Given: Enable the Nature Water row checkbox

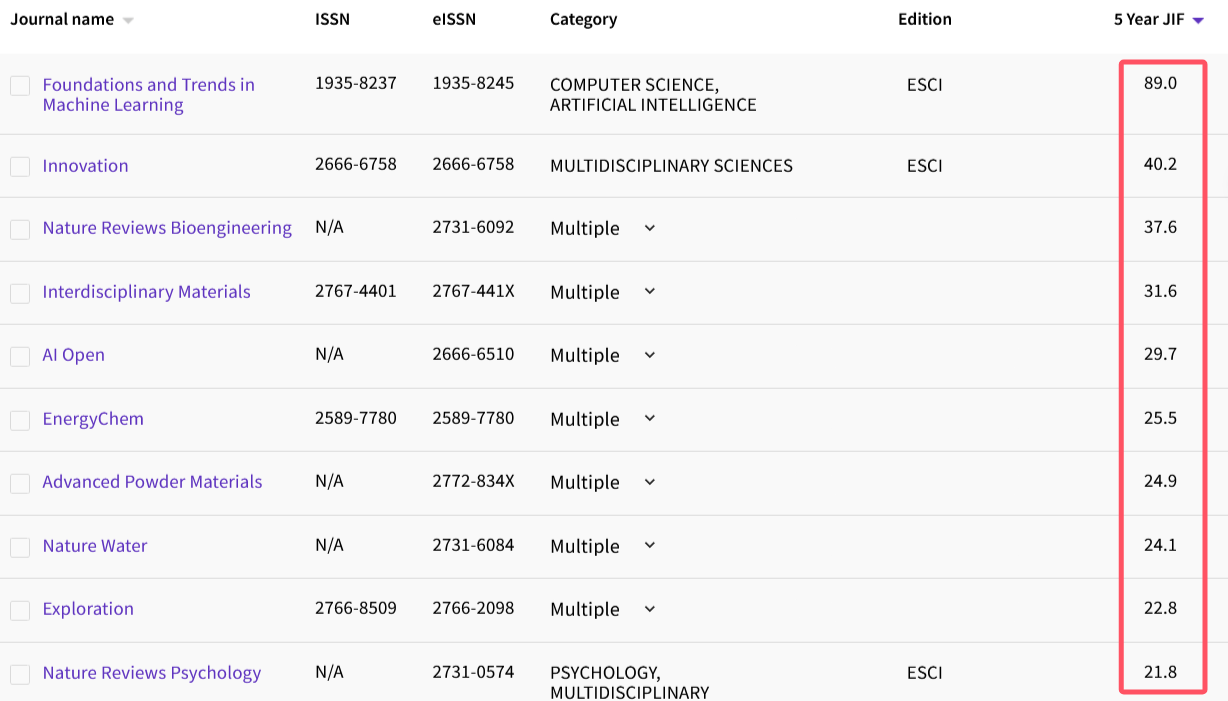Looking at the screenshot, I should [20, 547].
